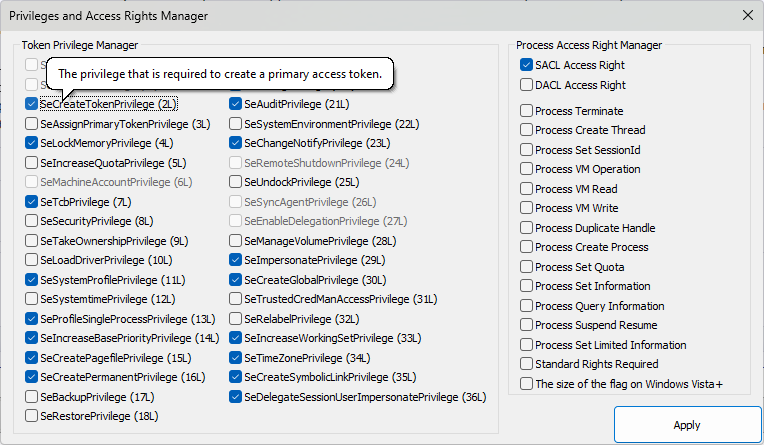Close the Privileges and Access Rights Manager dialog
Image resolution: width=764 pixels, height=445 pixels.
(x=745, y=15)
